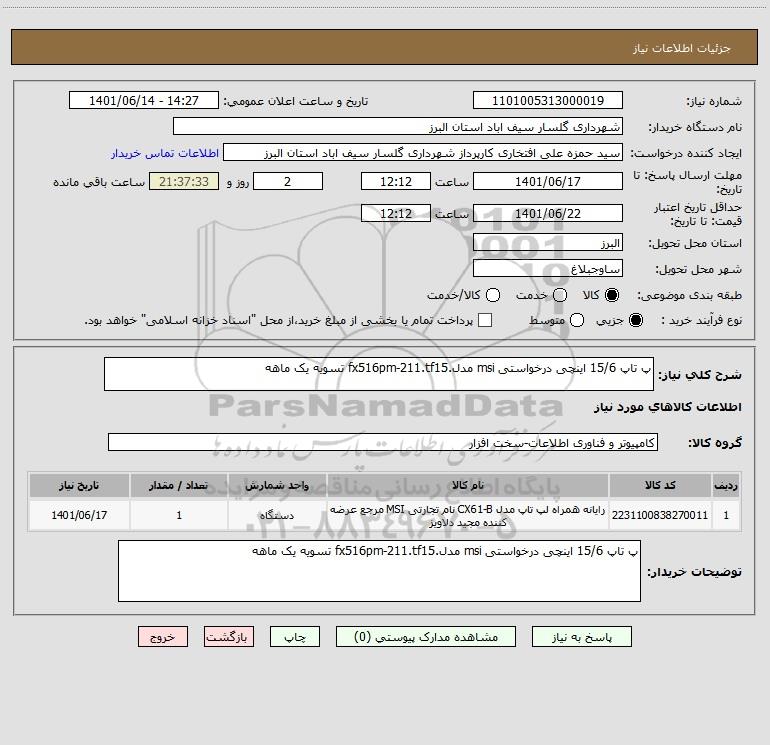Click the شماره نیاز field 1101005313000019
This screenshot has height=745, width=770.
point(548,101)
